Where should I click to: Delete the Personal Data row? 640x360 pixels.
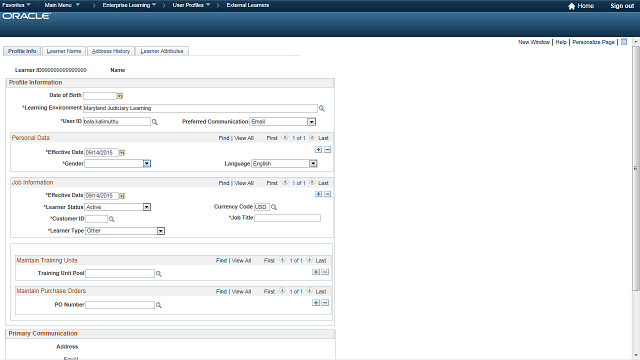327,150
